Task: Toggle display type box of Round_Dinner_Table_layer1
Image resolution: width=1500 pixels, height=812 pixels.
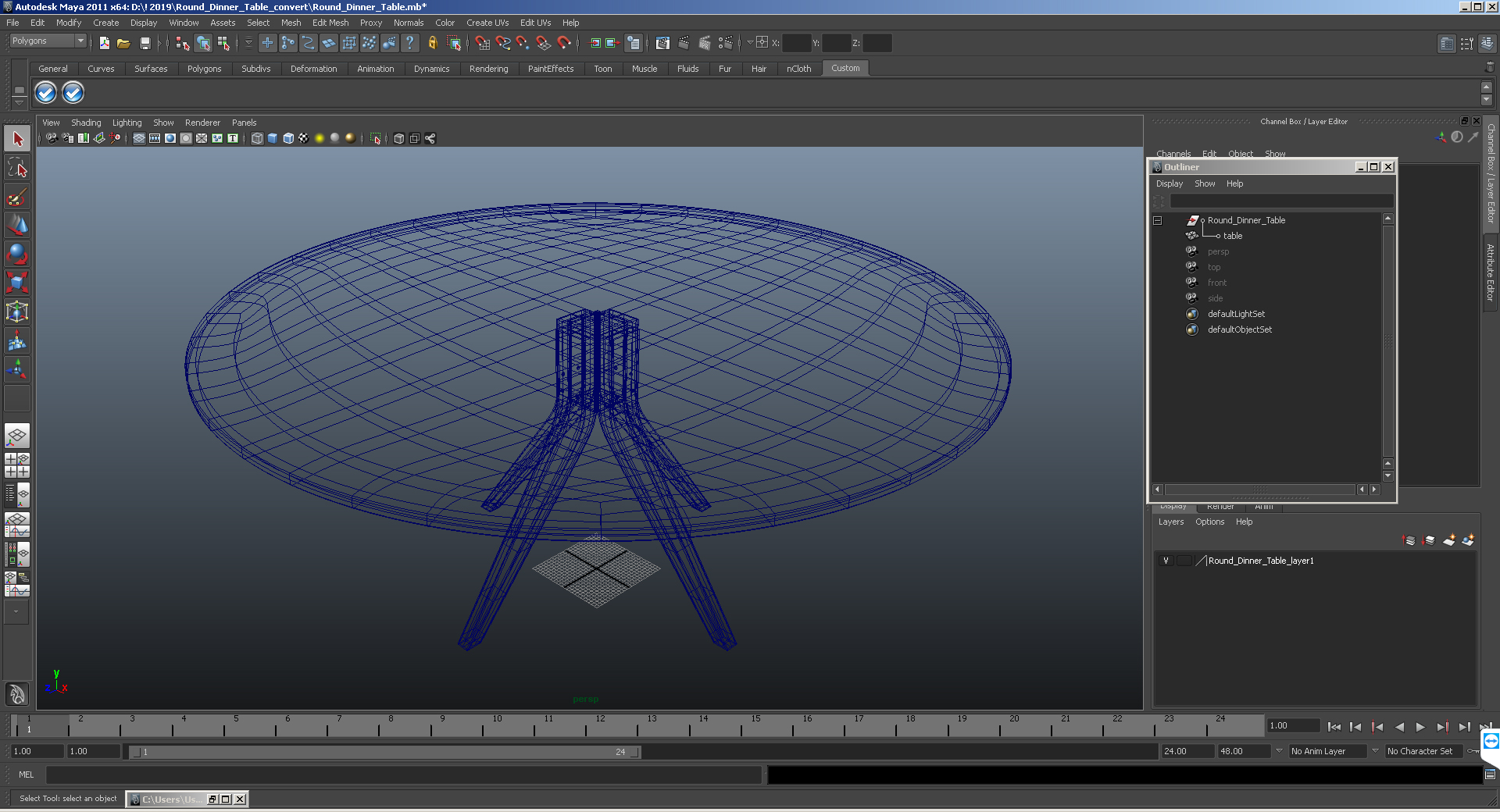Action: (1184, 561)
